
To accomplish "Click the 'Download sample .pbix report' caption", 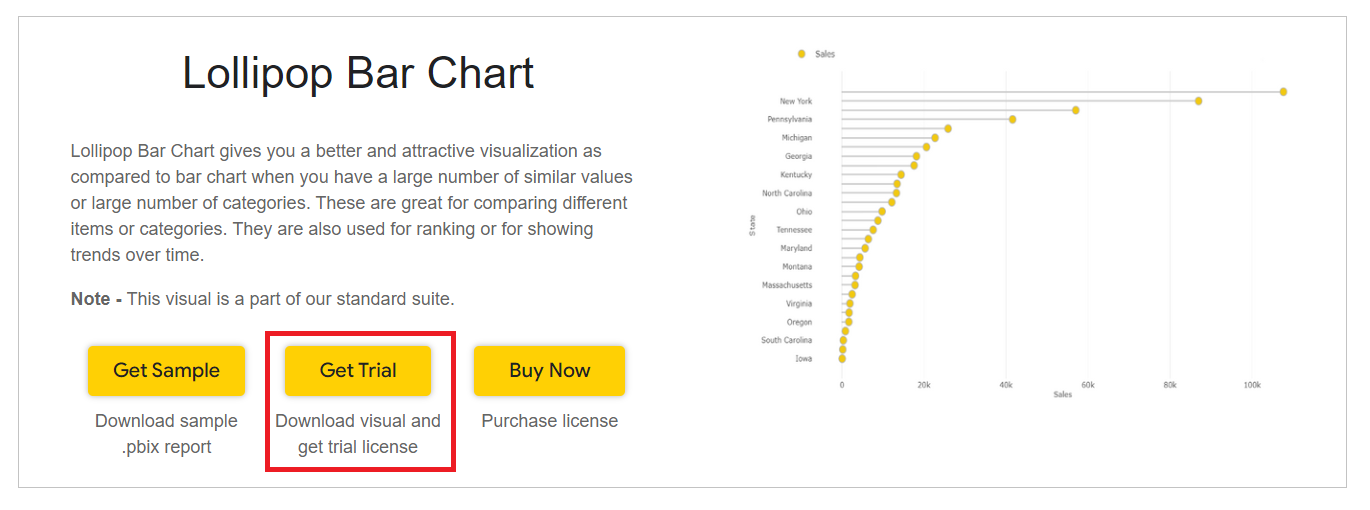I will point(166,434).
